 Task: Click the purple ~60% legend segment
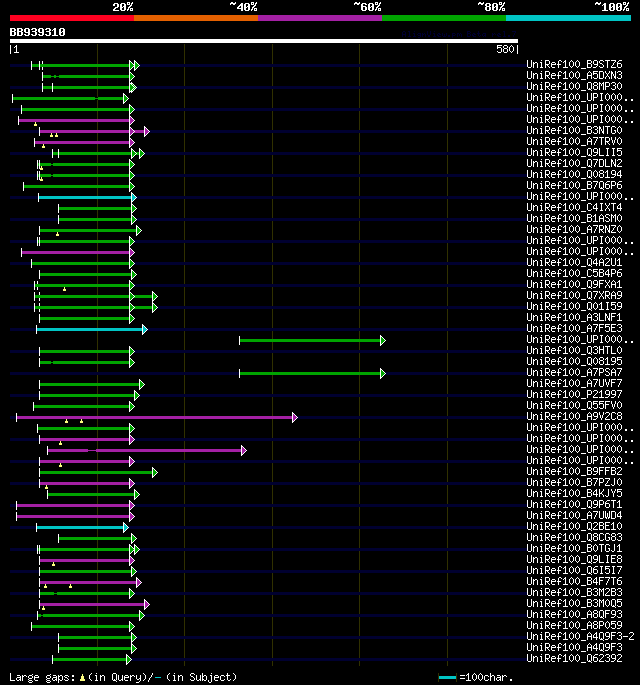[x=320, y=18]
